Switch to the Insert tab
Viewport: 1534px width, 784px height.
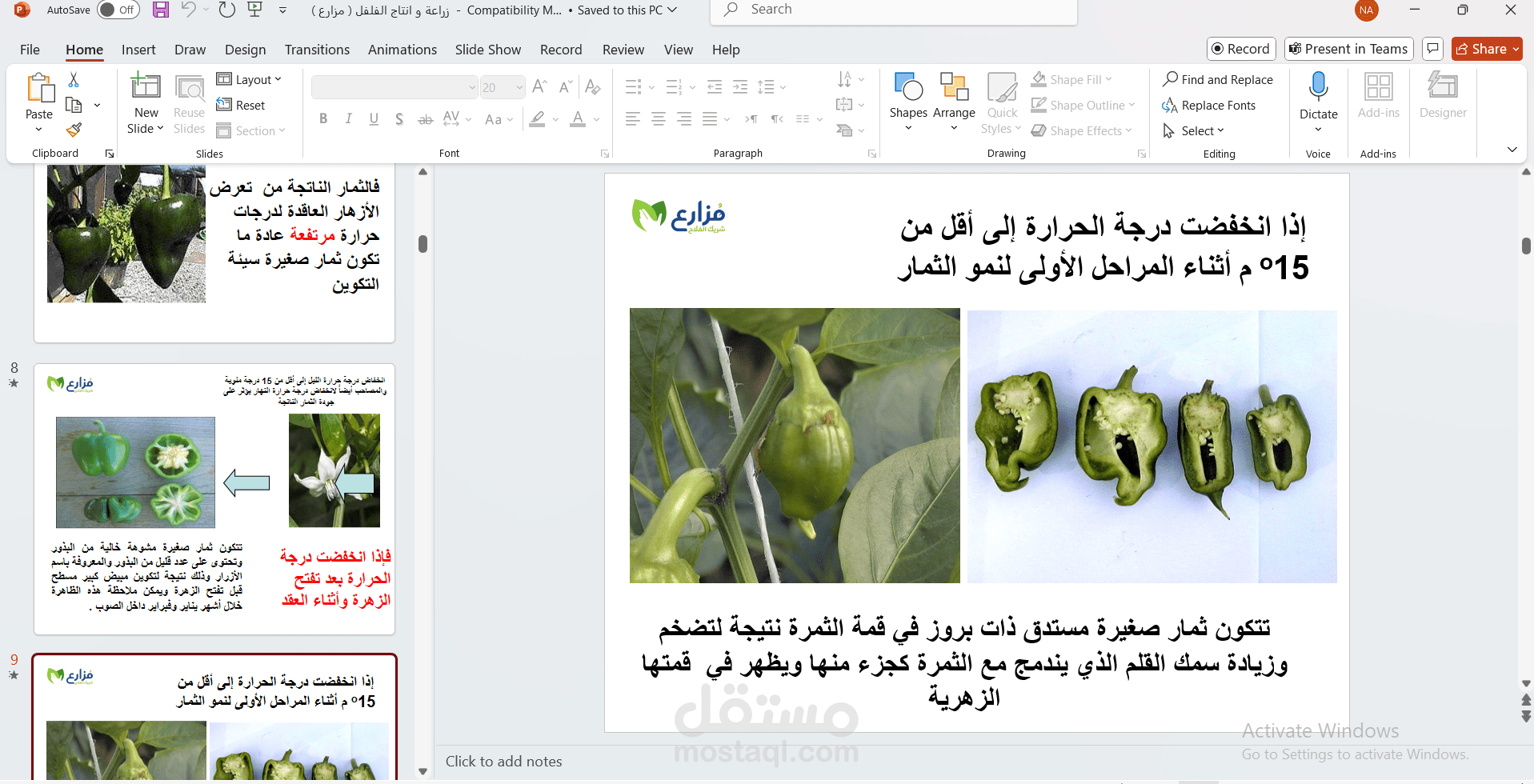[x=138, y=50]
